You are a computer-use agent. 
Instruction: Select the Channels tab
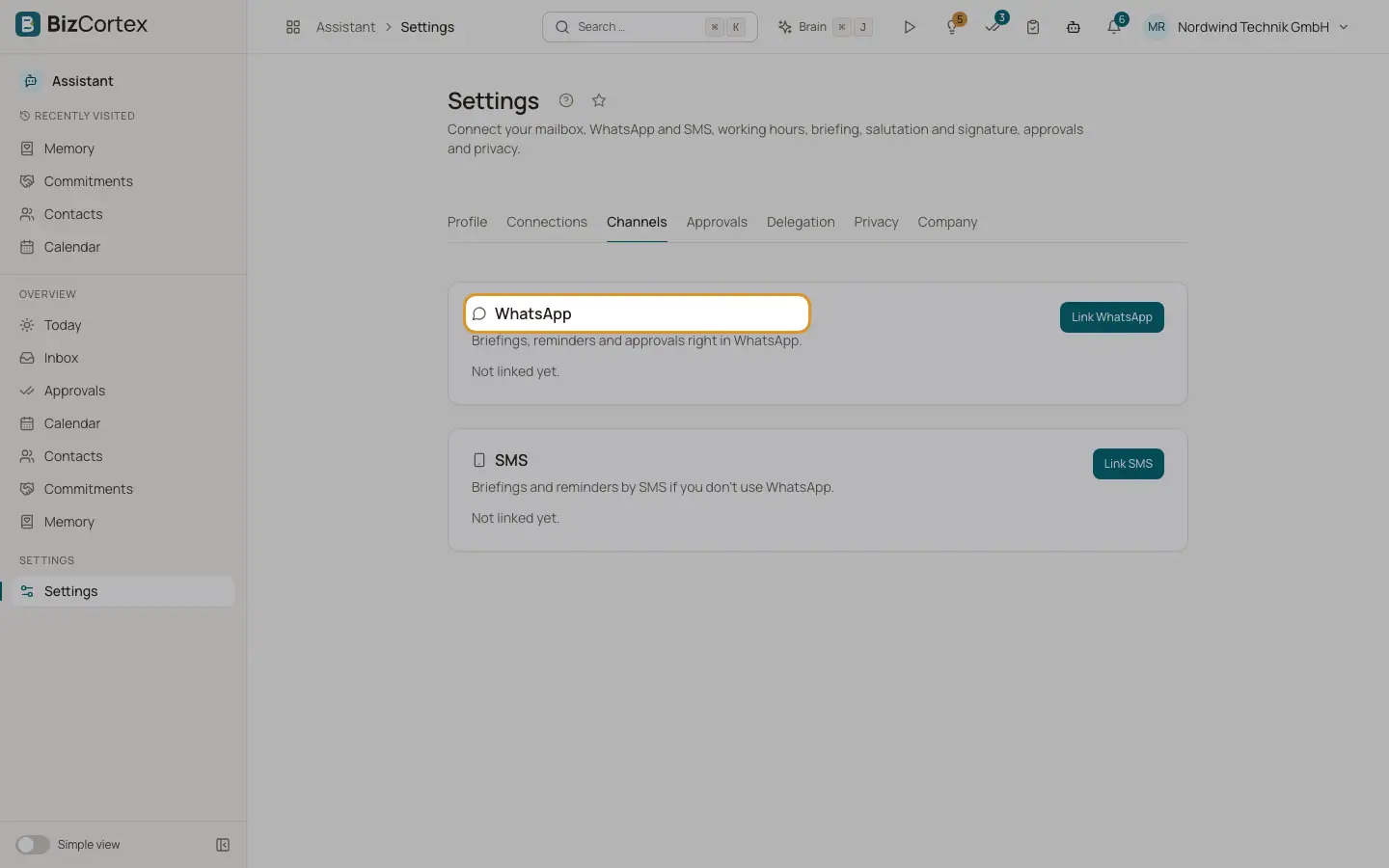[x=637, y=222]
